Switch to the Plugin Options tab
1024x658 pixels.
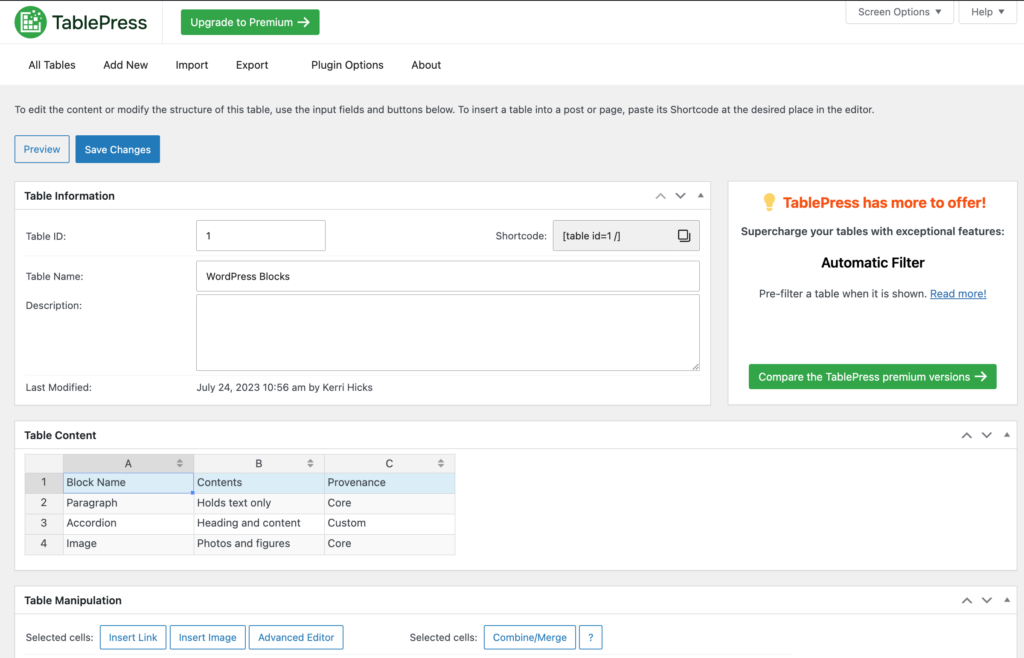click(347, 64)
